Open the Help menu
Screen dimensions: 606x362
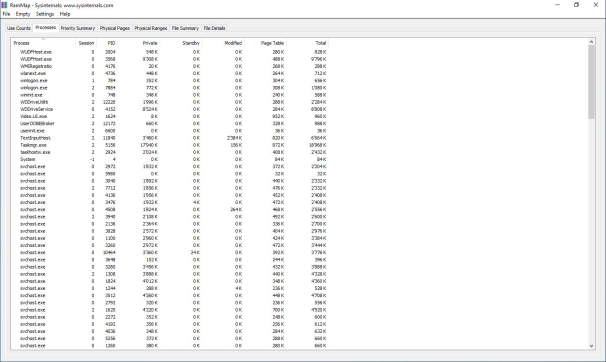[x=65, y=14]
